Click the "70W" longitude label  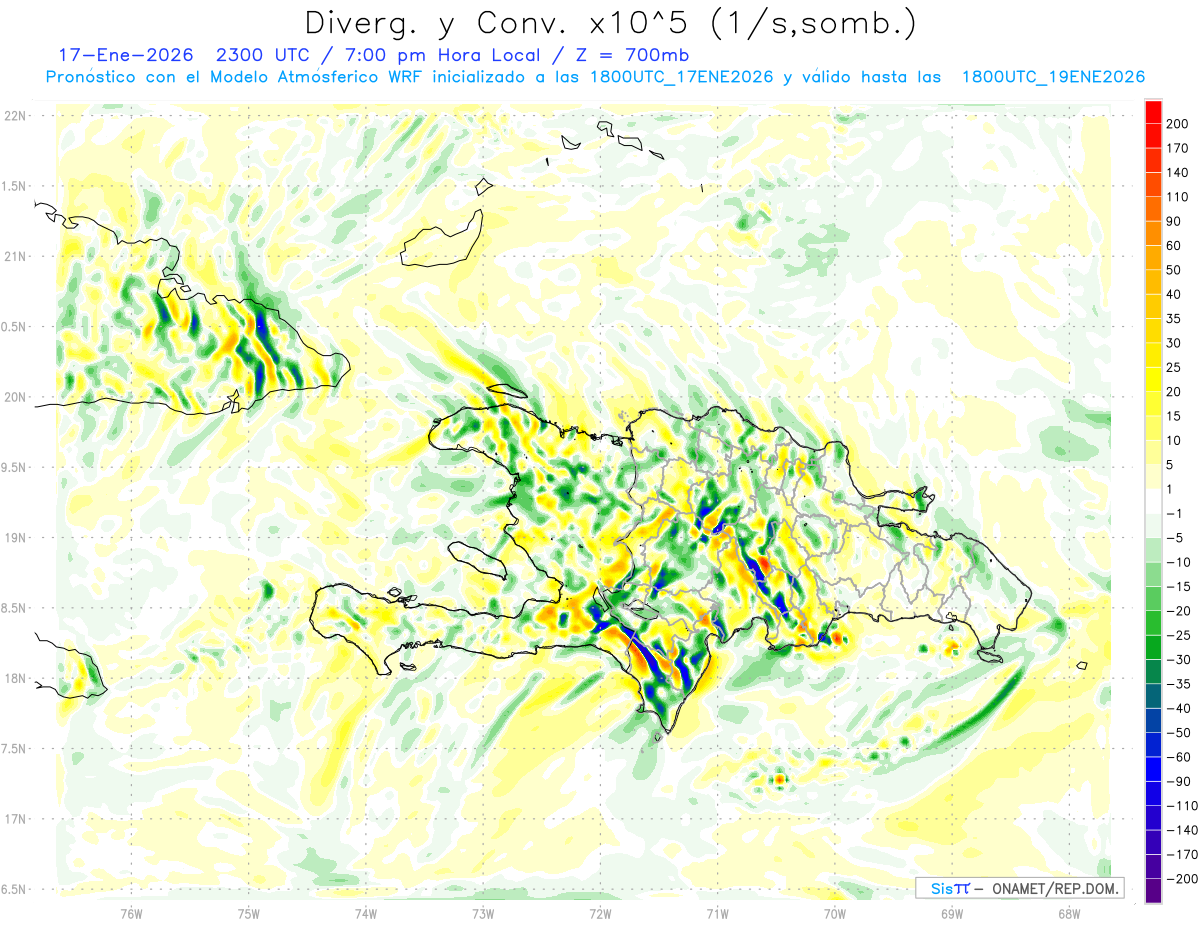point(835,912)
